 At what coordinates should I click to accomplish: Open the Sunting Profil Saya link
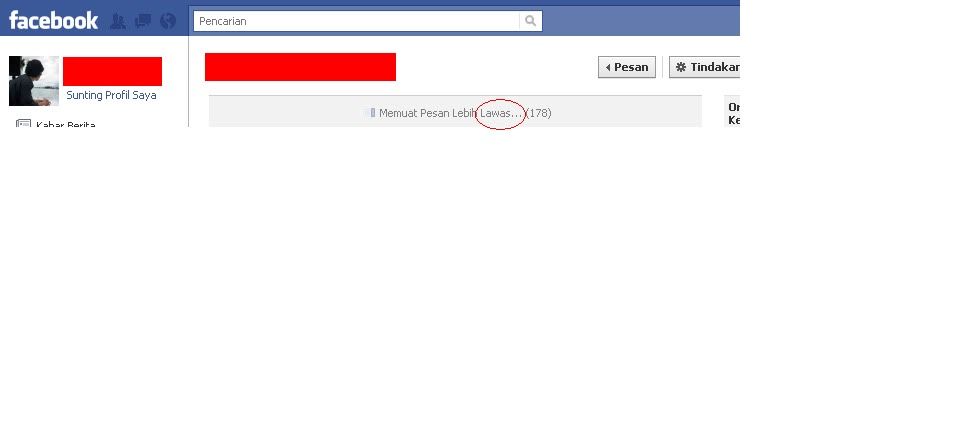(x=111, y=95)
